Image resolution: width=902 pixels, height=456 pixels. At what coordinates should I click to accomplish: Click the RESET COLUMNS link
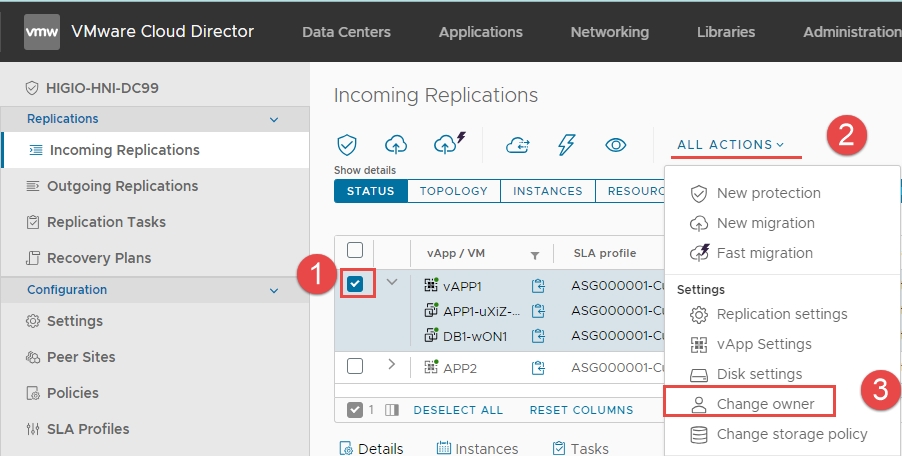click(581, 410)
